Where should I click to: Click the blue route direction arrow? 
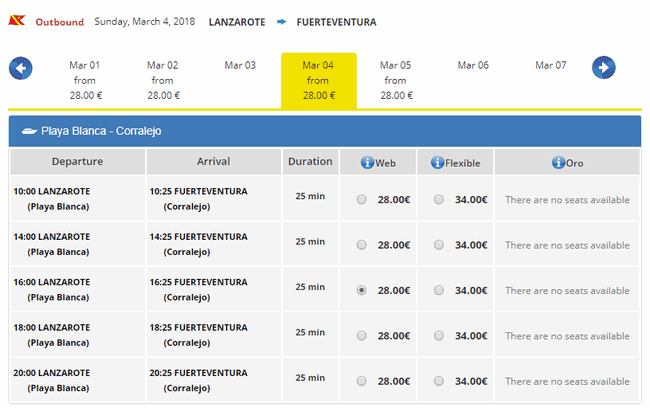pos(281,22)
